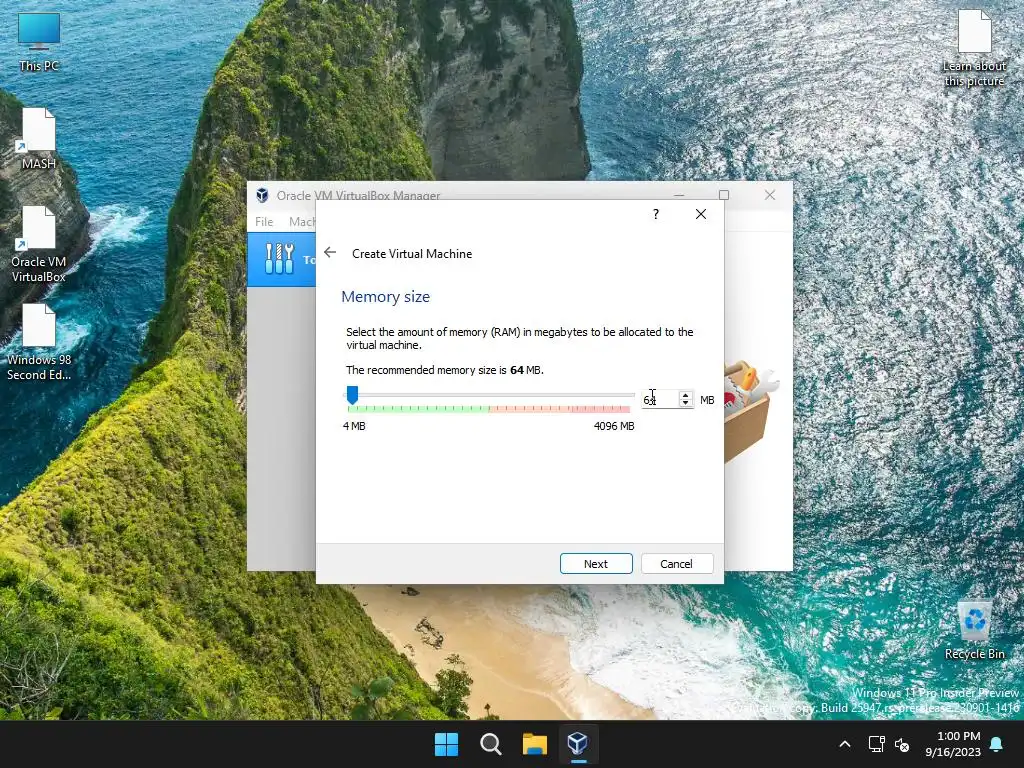Click the Next button
The height and width of the screenshot is (768, 1024).
click(x=596, y=564)
